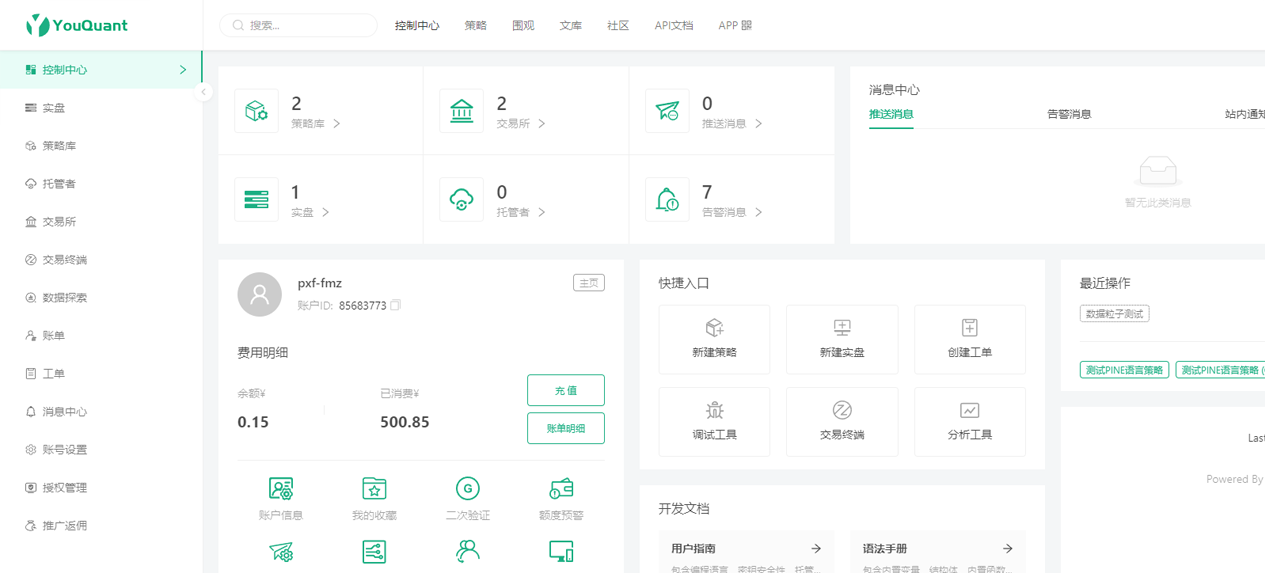This screenshot has height=573, width=1265.
Task: Click the 创建工单 icon
Action: tap(969, 328)
